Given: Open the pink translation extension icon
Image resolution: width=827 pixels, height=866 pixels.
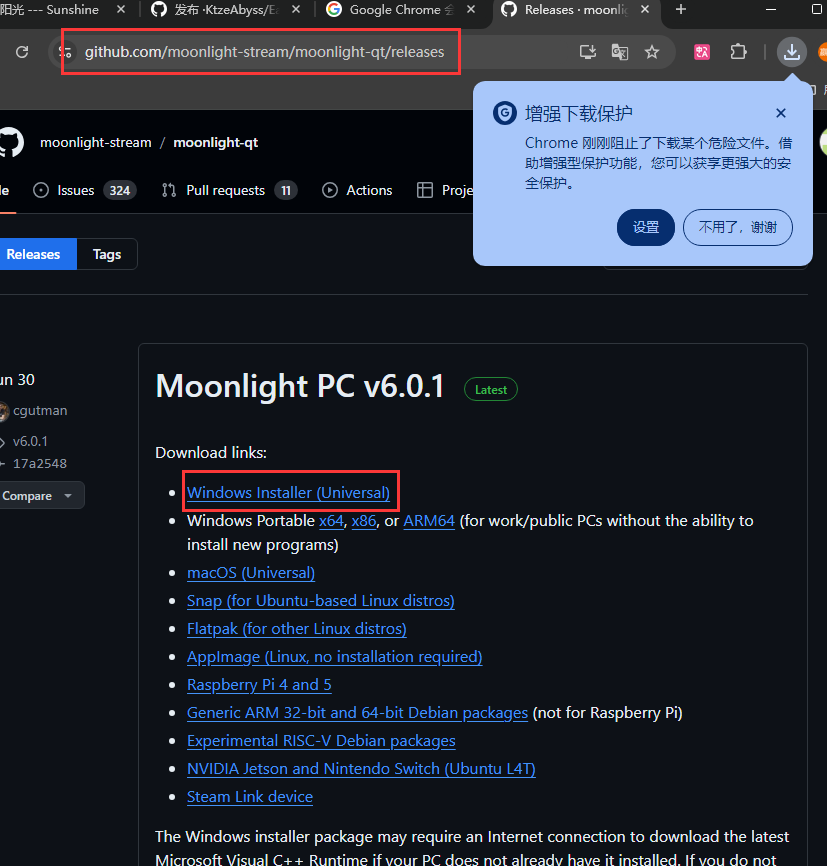Looking at the screenshot, I should pos(702,52).
